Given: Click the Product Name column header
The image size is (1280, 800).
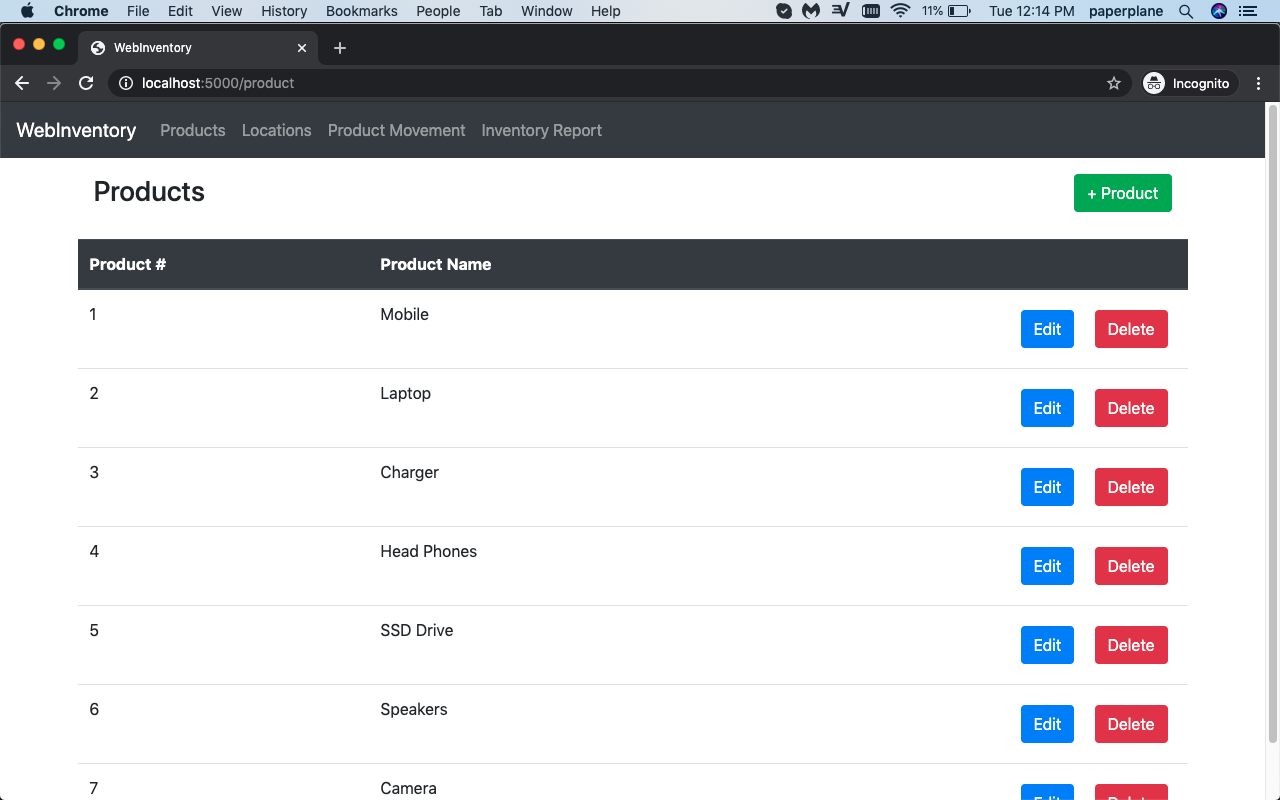Looking at the screenshot, I should pyautogui.click(x=436, y=264).
